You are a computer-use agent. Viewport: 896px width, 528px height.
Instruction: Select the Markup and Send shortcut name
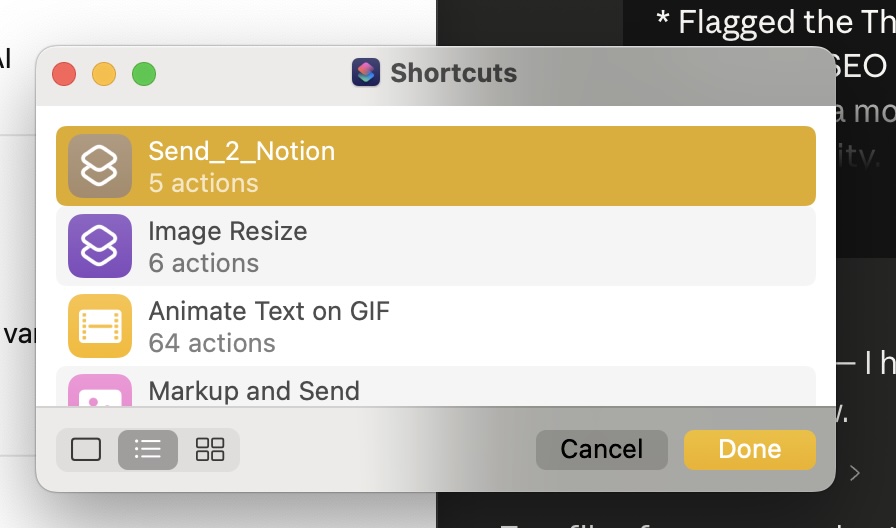tap(254, 391)
